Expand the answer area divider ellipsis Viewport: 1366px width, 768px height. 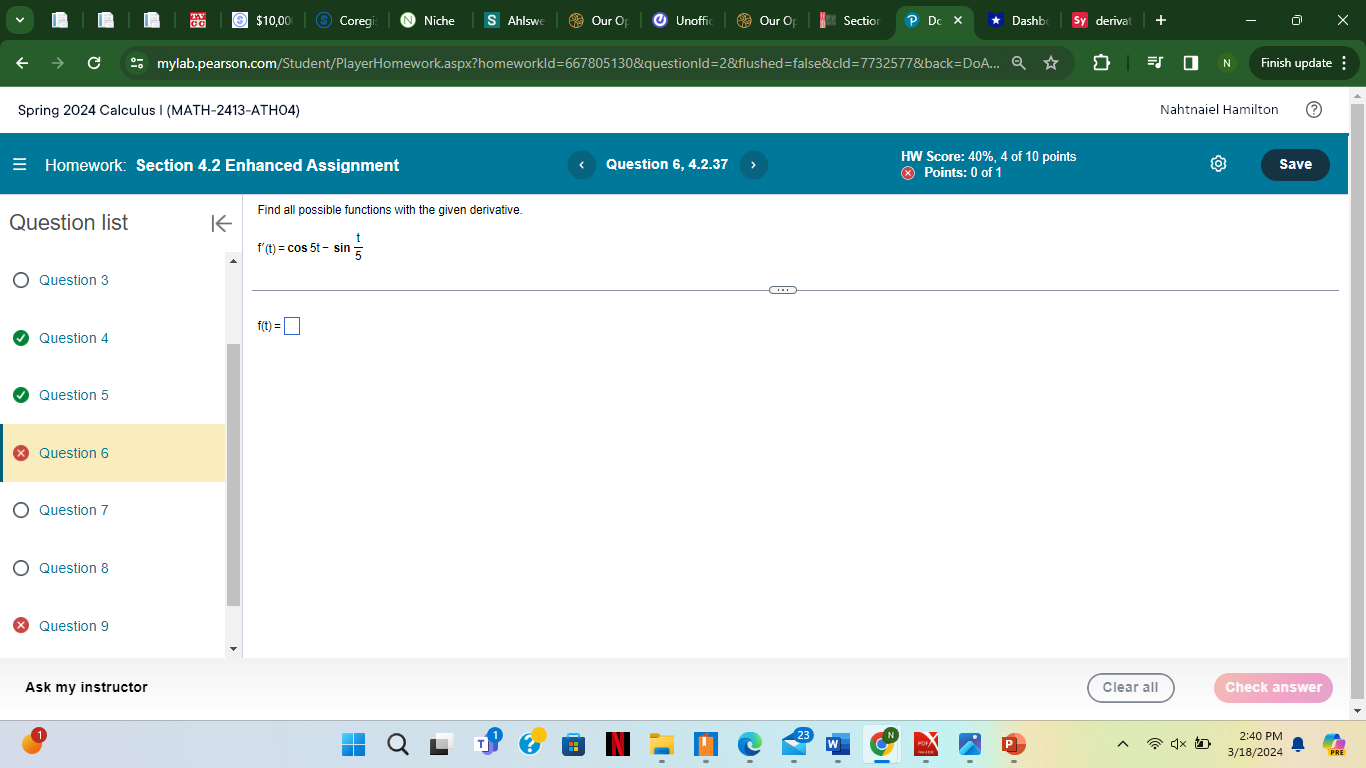(x=783, y=289)
